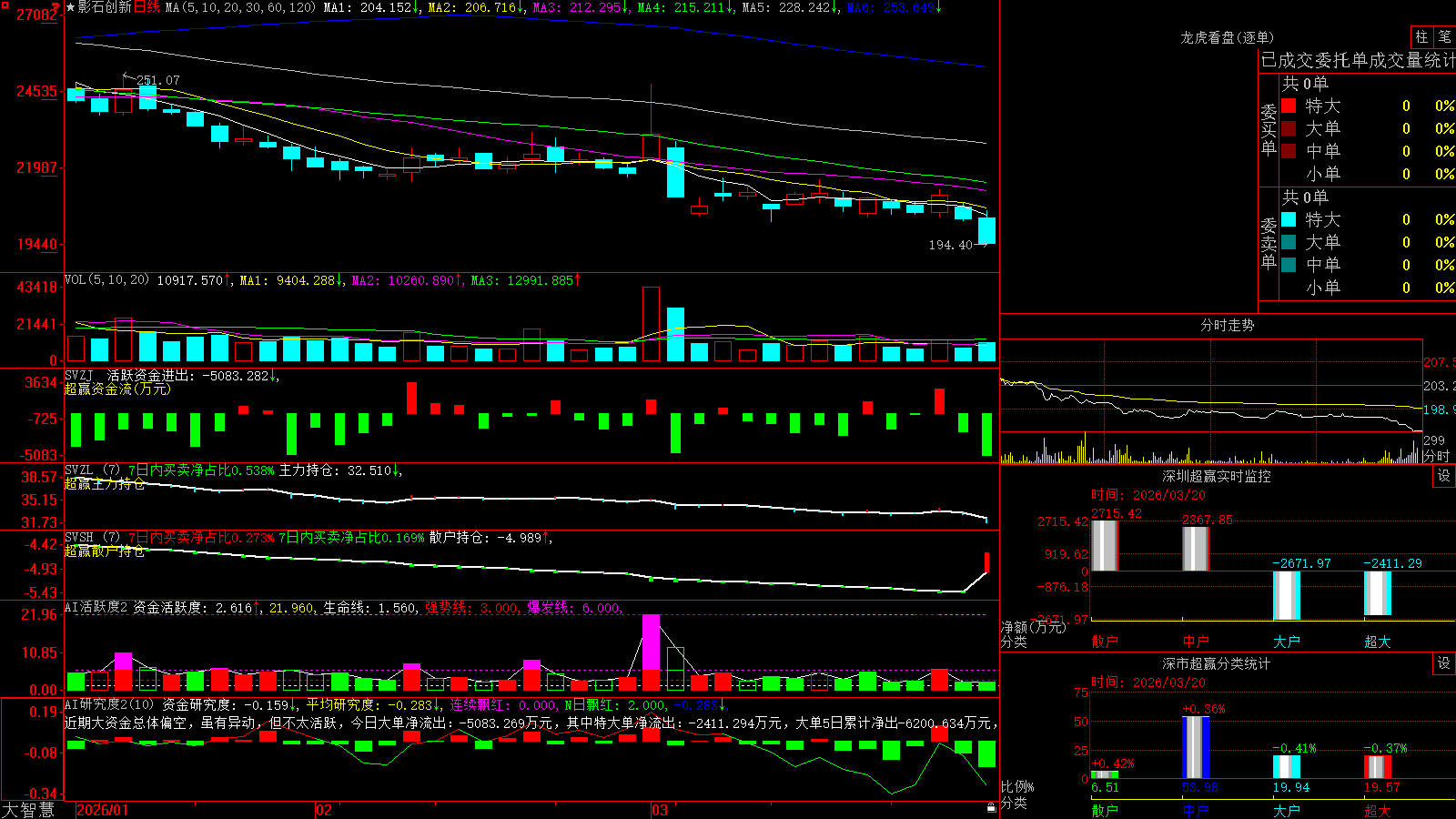
Task: Click the lock icon on the date axis
Action: click(x=992, y=808)
